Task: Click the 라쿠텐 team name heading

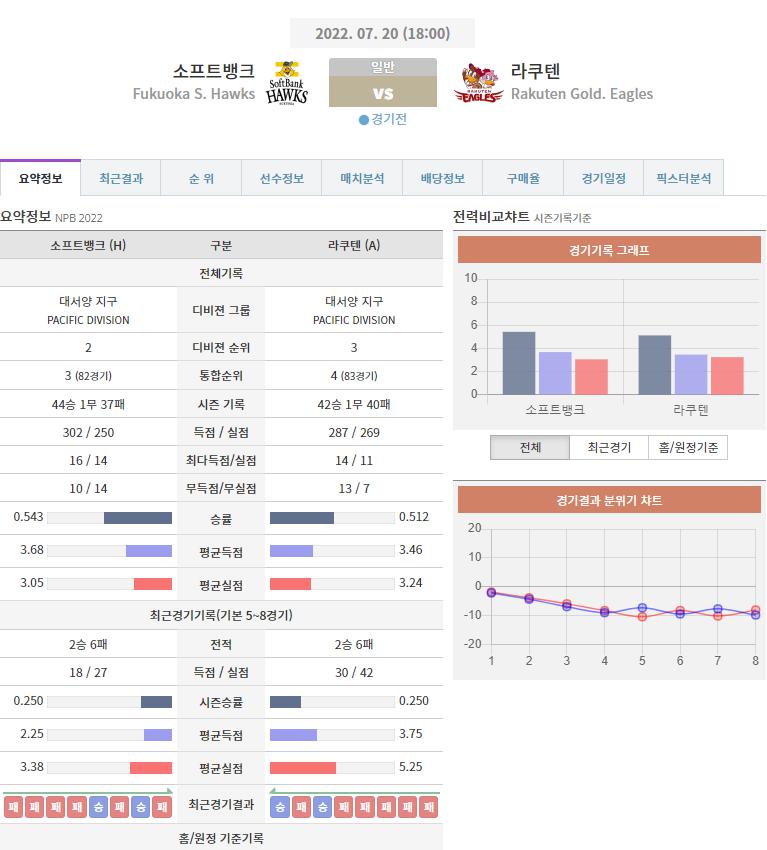Action: pos(536,71)
